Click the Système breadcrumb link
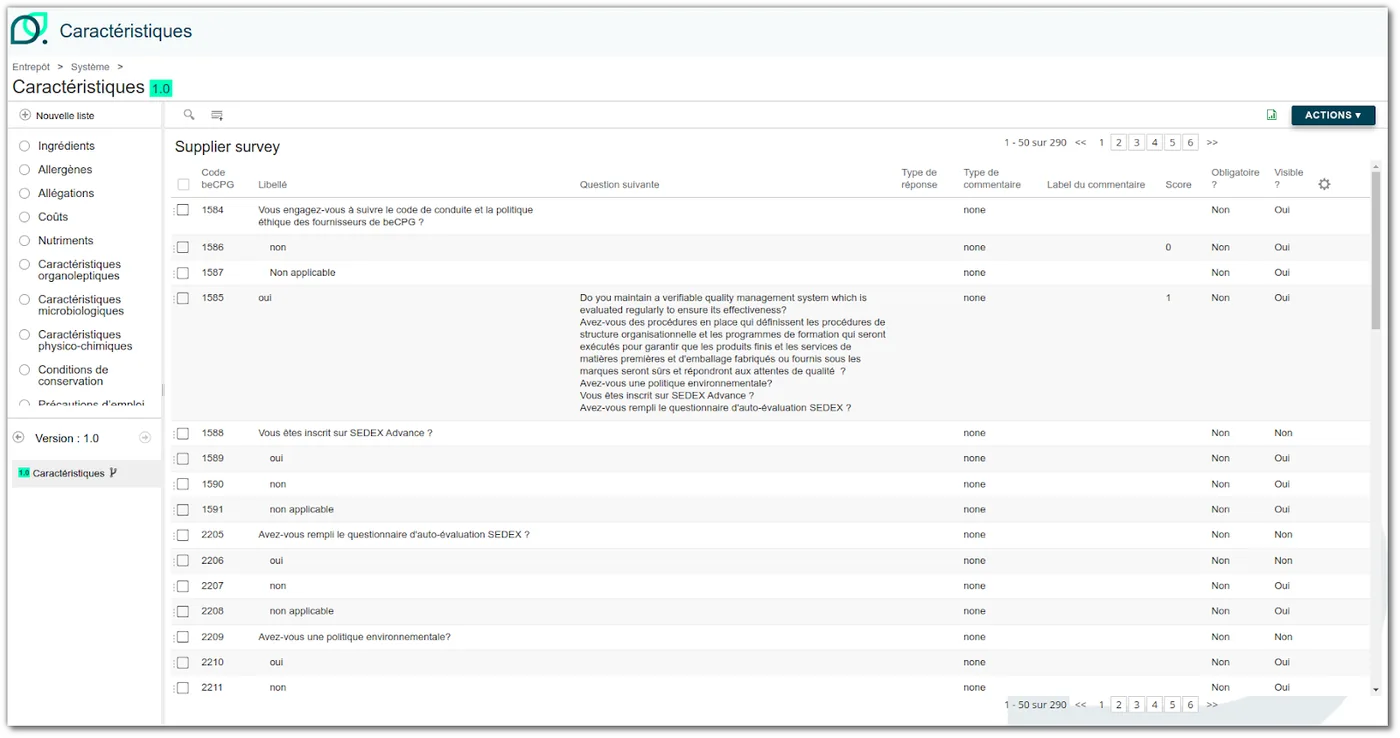This screenshot has width=1400, height=738. pyautogui.click(x=90, y=67)
